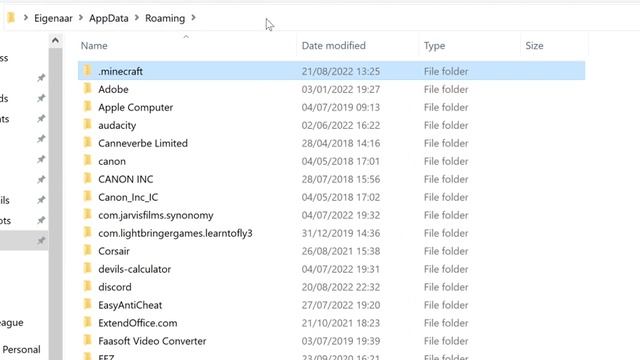Open the Personal item in navigation pane
The image size is (640, 360).
(x=21, y=349)
